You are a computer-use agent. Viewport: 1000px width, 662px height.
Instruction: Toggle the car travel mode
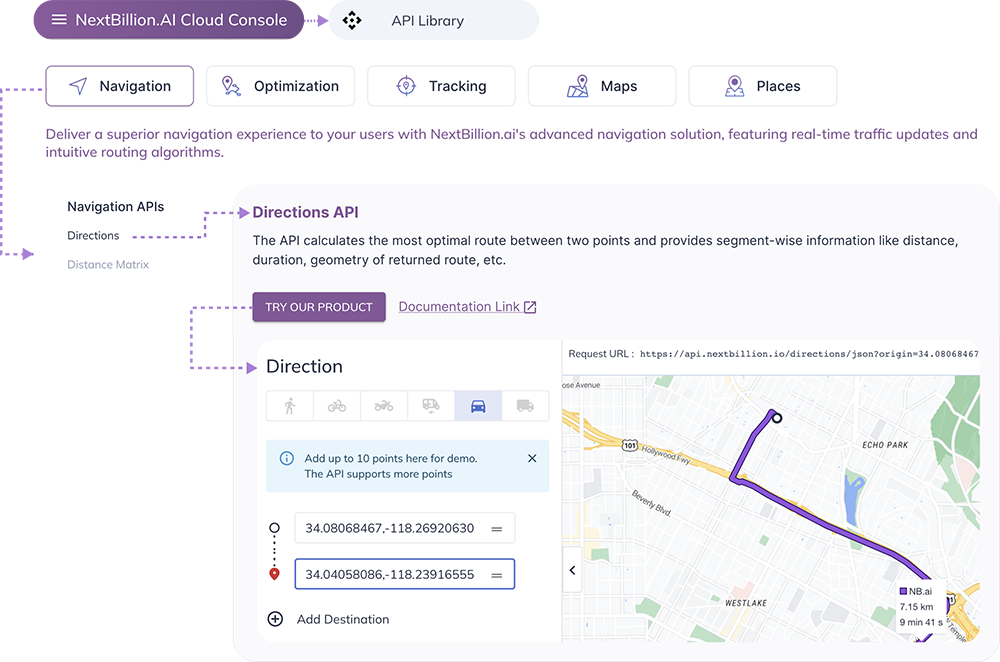pos(478,405)
